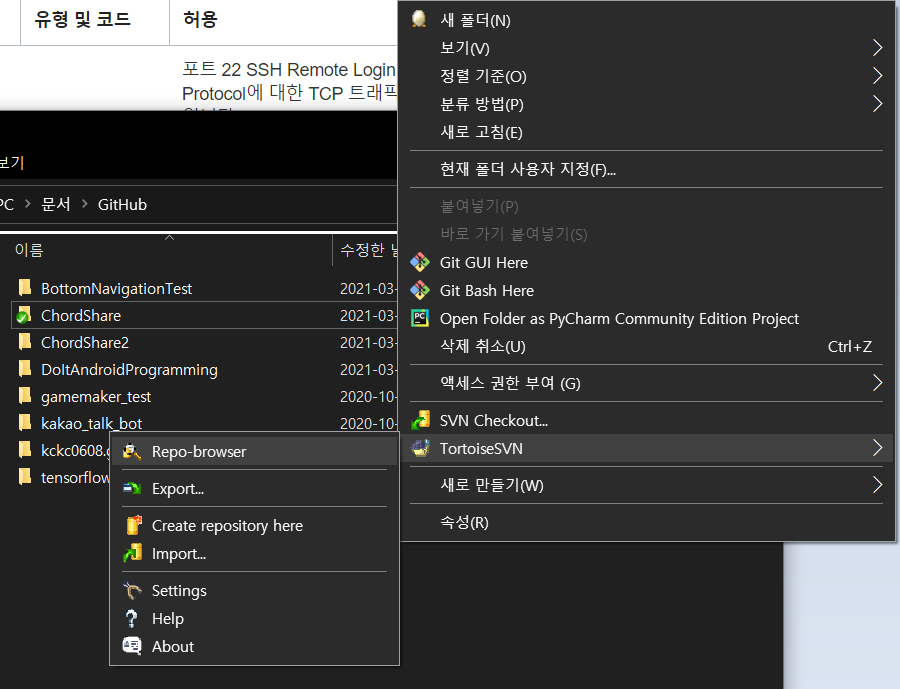
Task: Choose 새로 고침(E) from context menu
Action: coord(646,132)
